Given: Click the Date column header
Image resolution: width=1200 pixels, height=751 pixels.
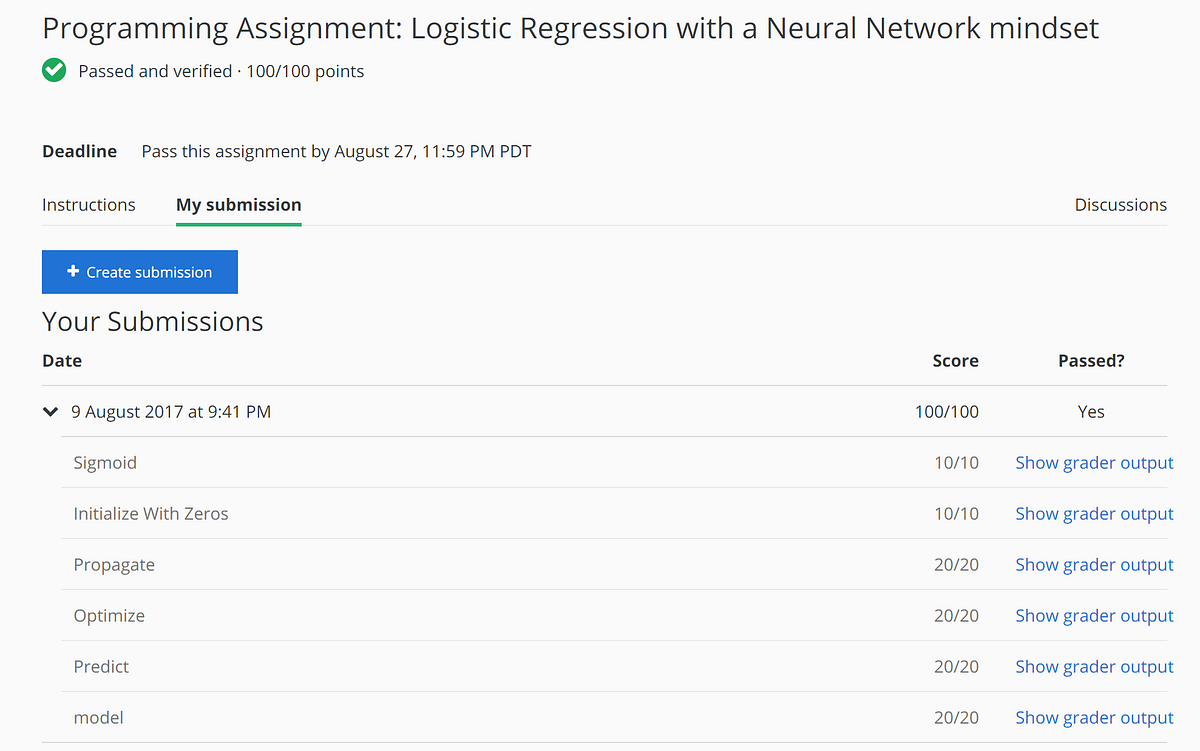Looking at the screenshot, I should 62,361.
